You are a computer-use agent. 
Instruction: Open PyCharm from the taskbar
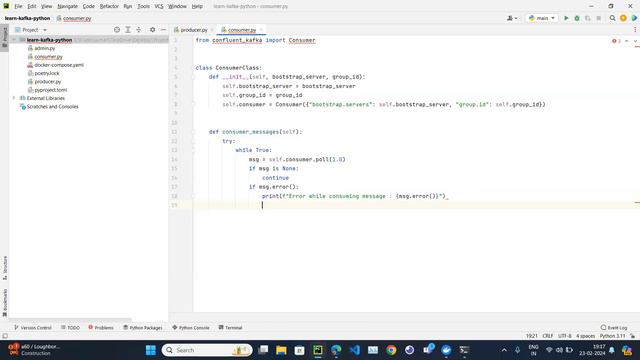click(x=318, y=350)
